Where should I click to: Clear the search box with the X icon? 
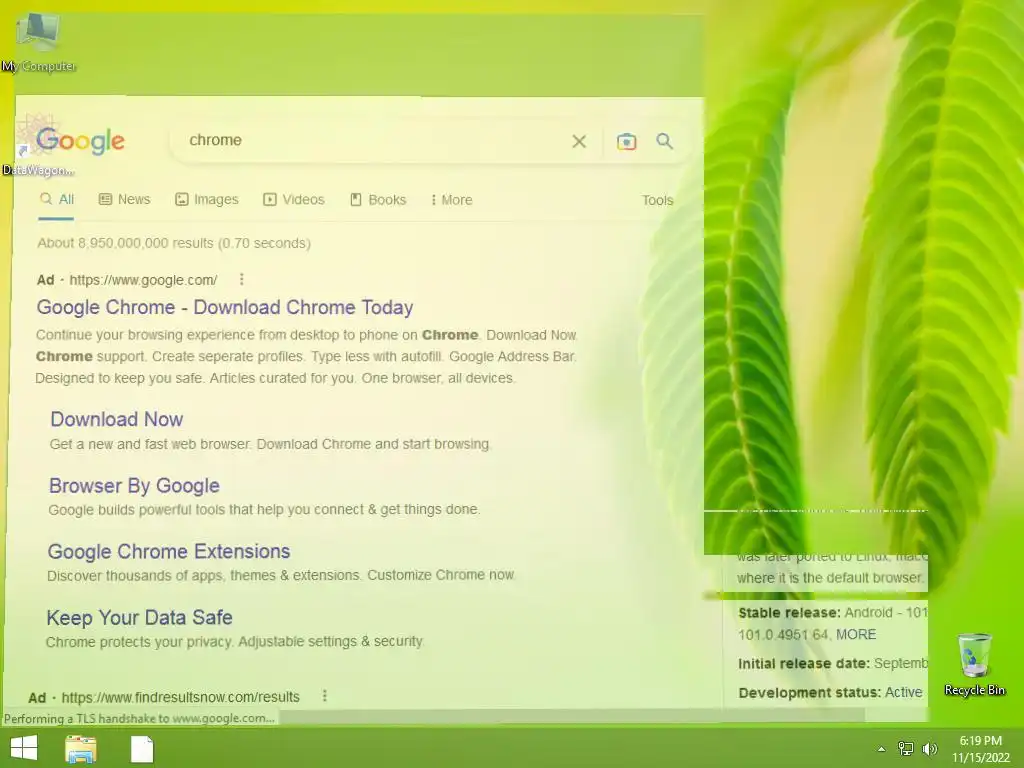(x=579, y=141)
